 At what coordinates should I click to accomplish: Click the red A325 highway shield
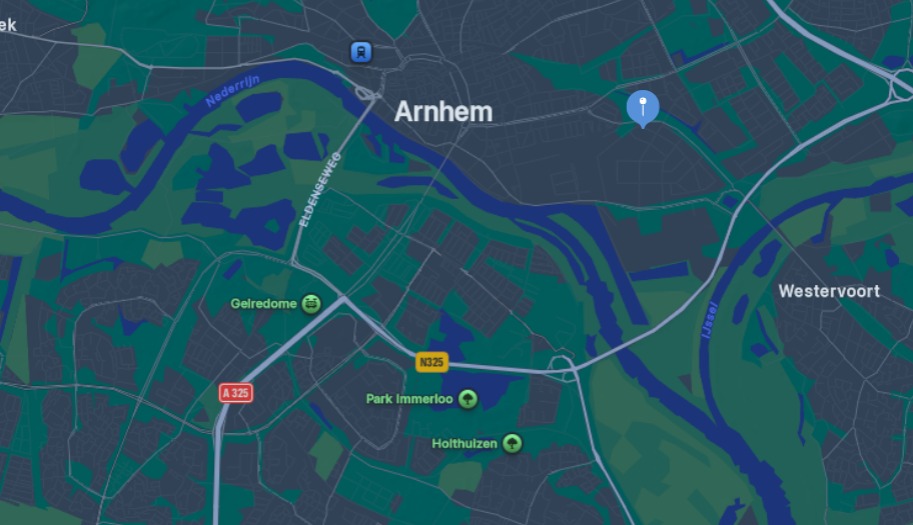(x=236, y=393)
